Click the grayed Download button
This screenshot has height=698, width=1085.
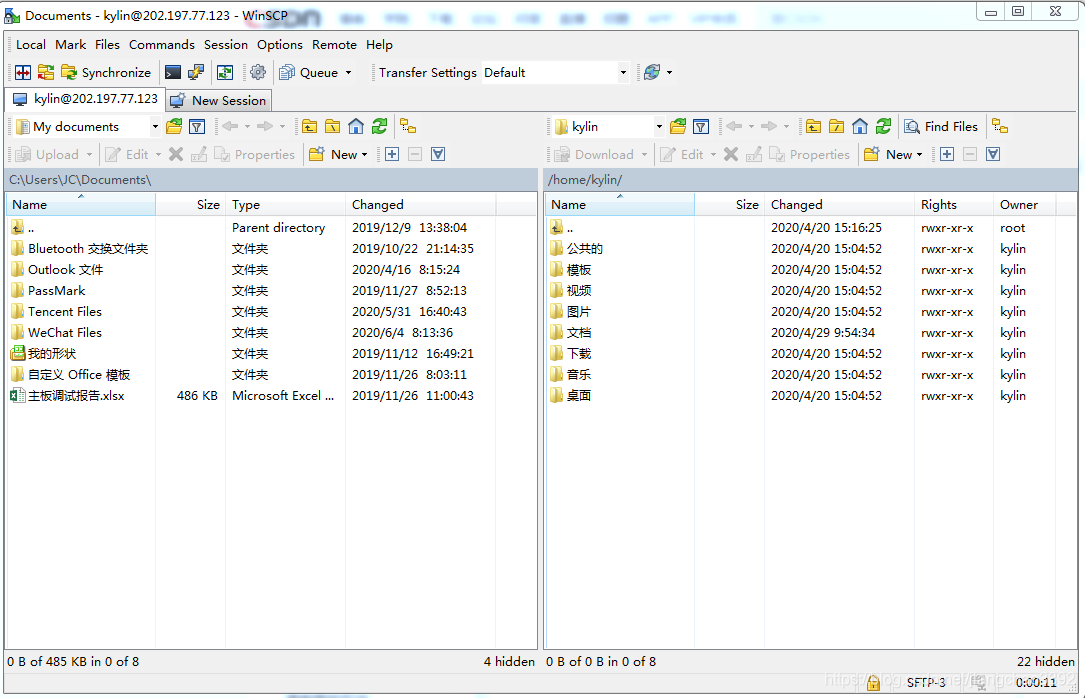click(598, 154)
